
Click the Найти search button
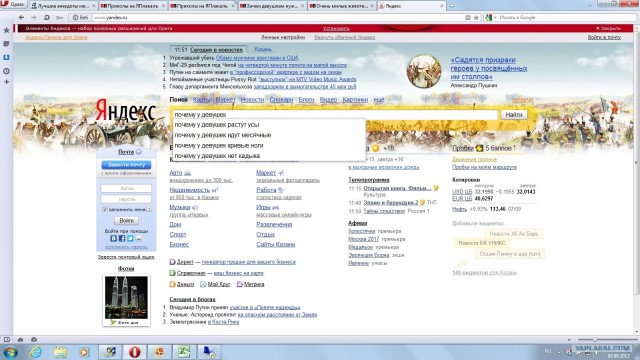(514, 115)
